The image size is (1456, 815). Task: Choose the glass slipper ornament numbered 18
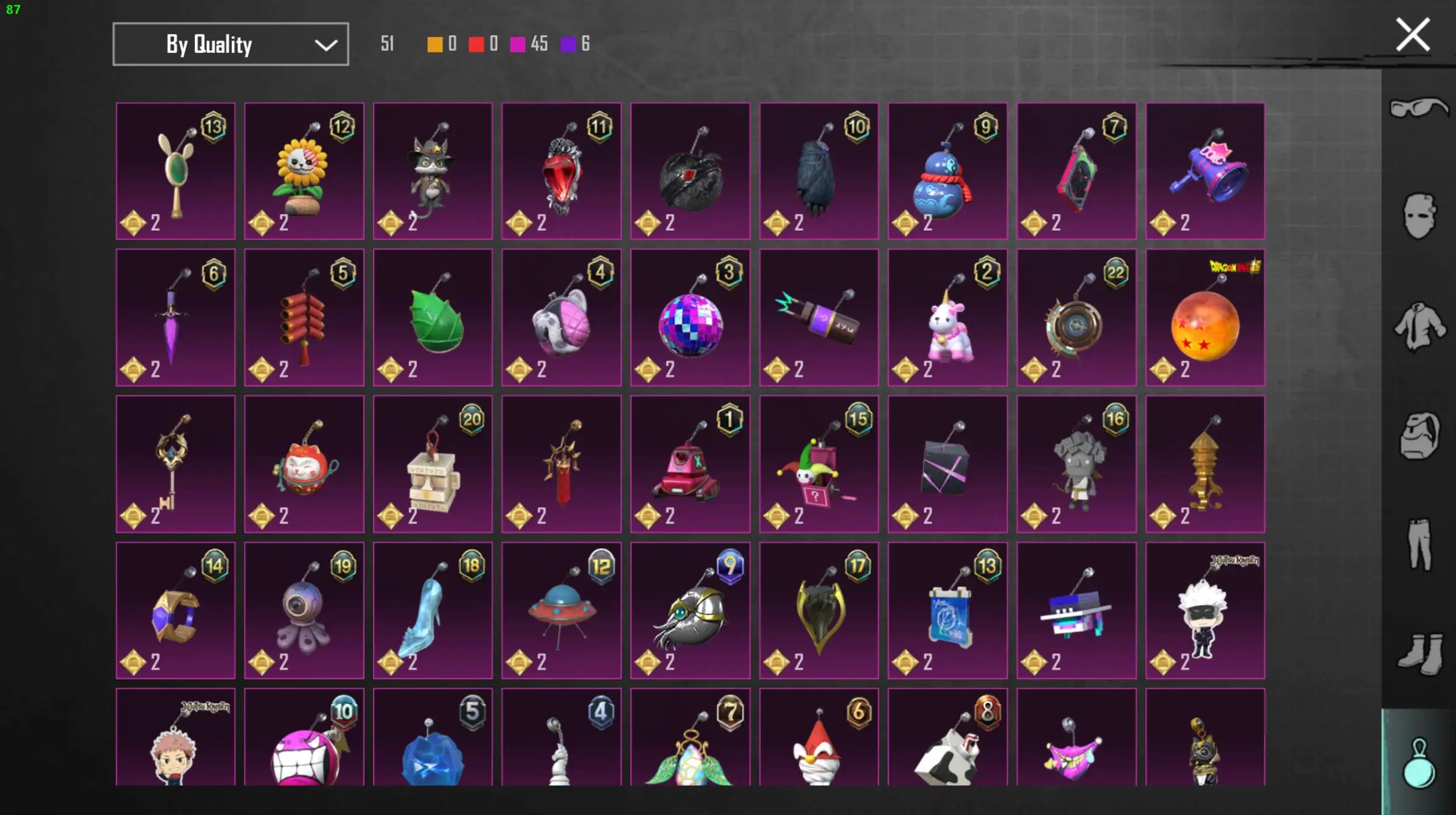pyautogui.click(x=433, y=610)
